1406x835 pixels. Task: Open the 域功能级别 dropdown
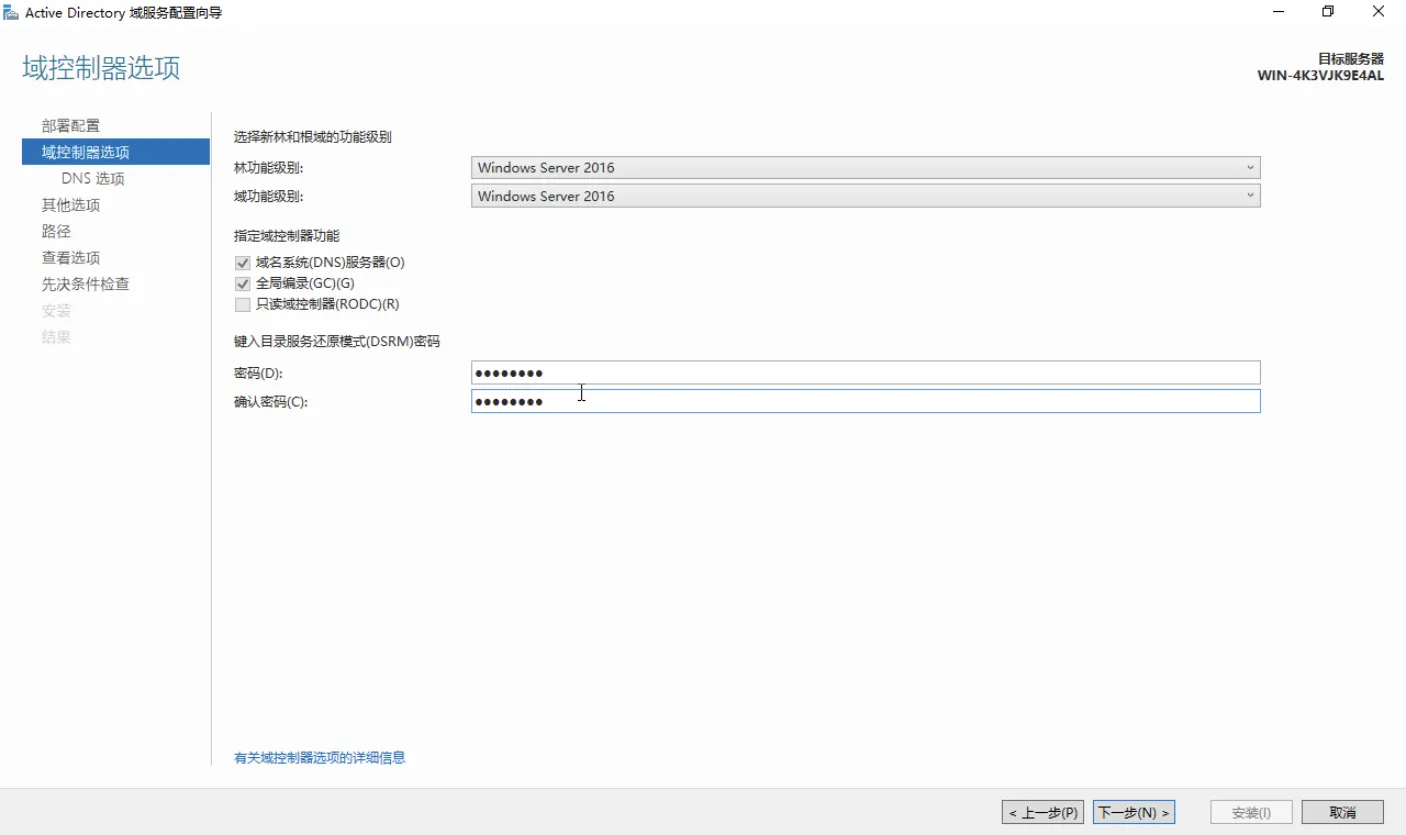865,196
